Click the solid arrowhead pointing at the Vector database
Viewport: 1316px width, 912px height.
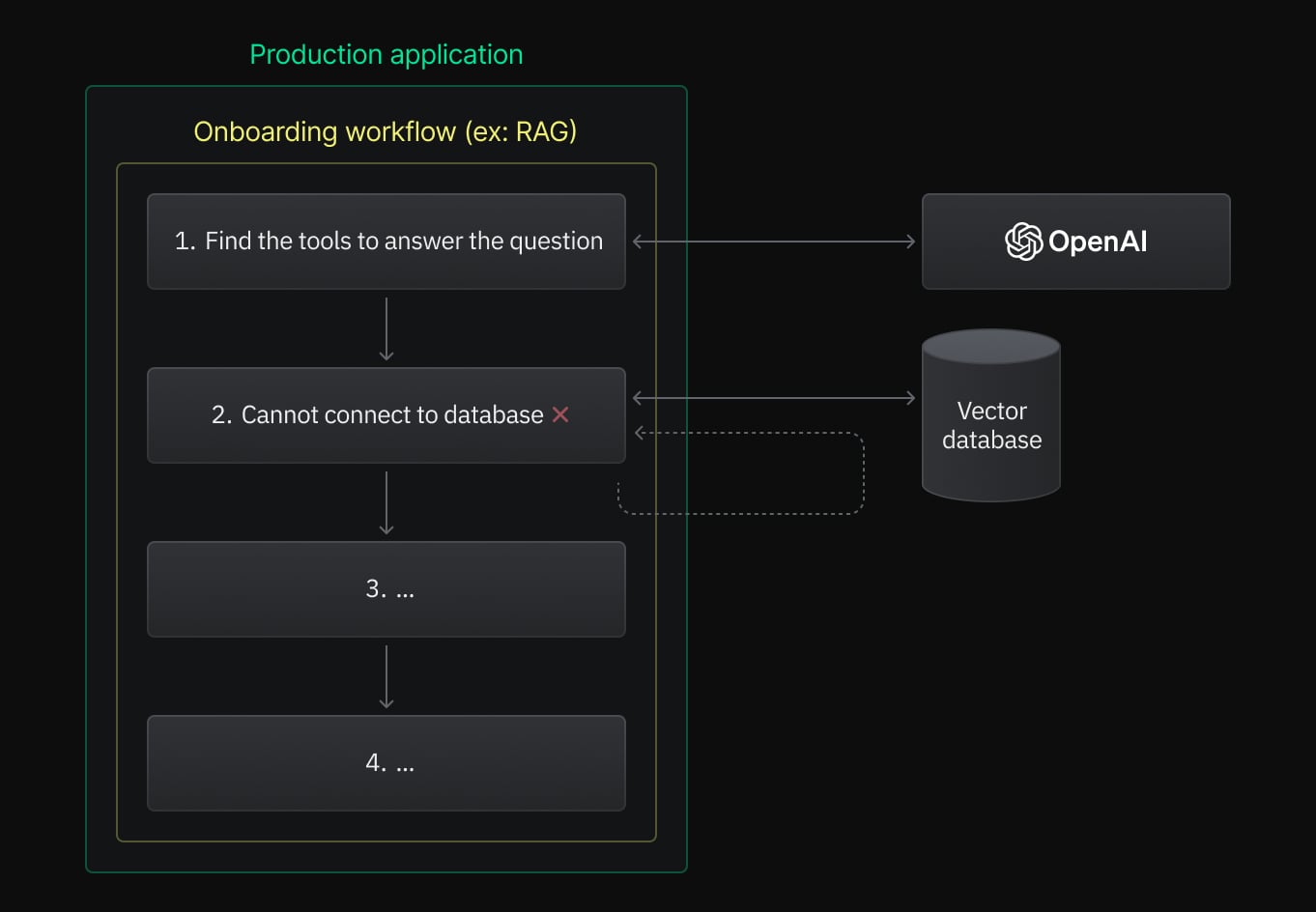(909, 398)
